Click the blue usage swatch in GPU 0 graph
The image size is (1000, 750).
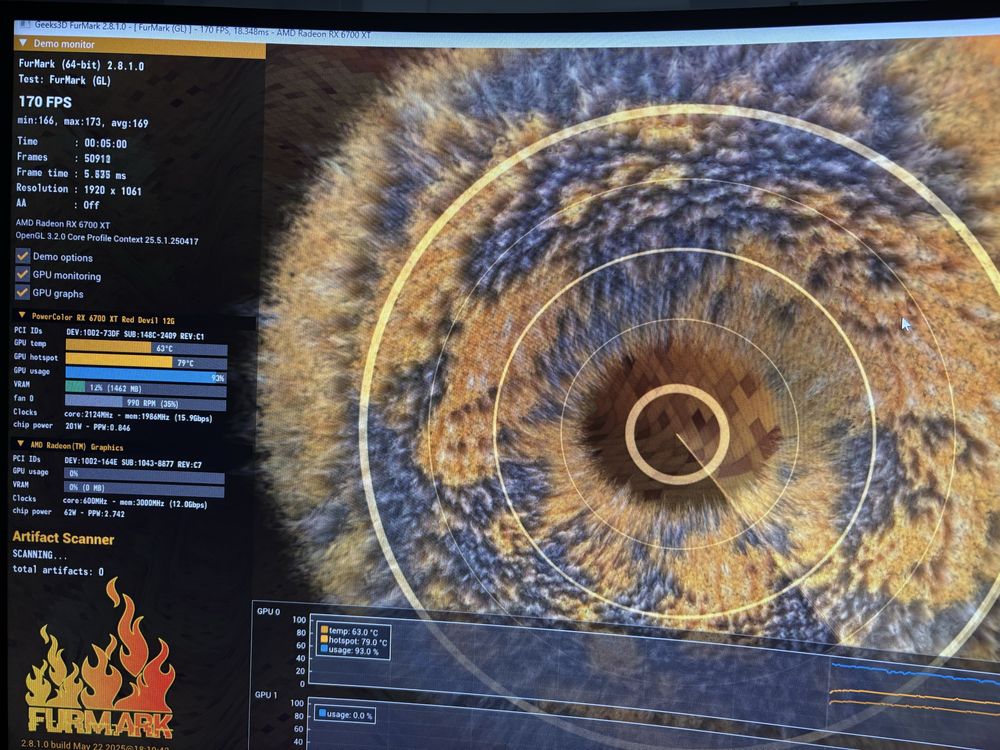324,649
